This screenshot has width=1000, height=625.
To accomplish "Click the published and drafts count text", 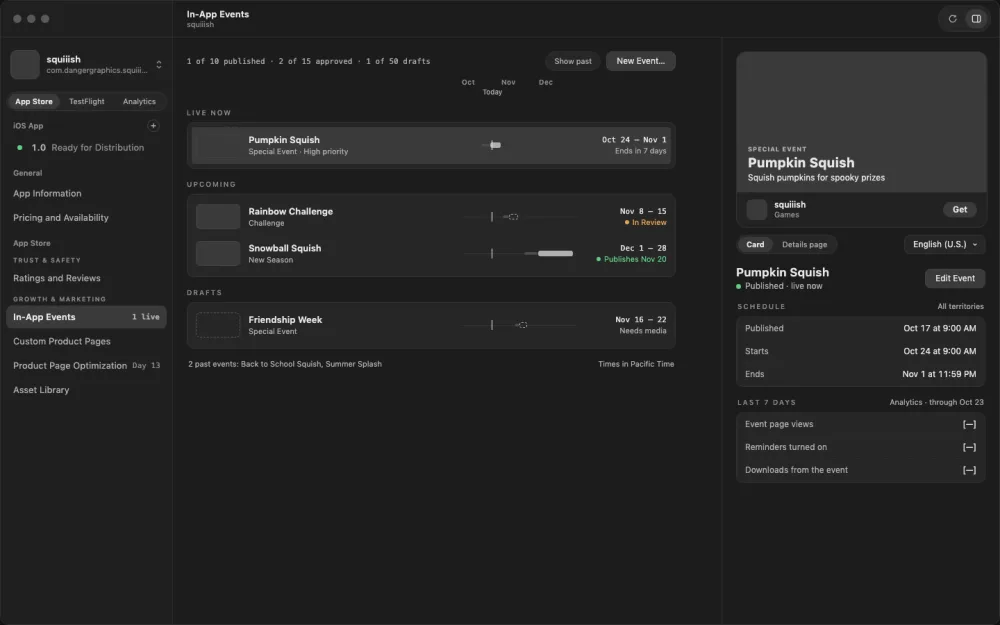I will click(309, 61).
